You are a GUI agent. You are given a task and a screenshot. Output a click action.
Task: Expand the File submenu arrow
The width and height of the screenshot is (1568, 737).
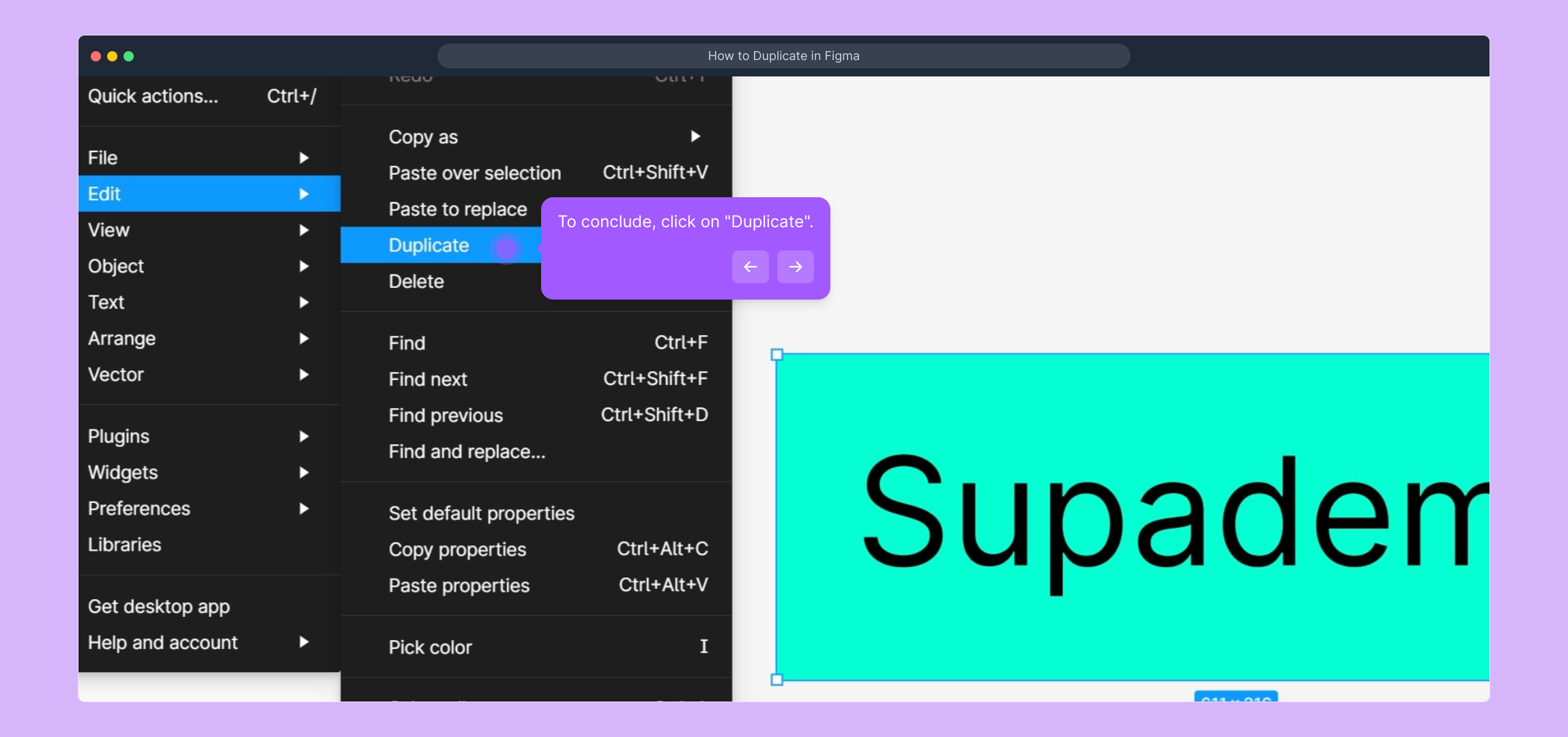click(x=304, y=158)
